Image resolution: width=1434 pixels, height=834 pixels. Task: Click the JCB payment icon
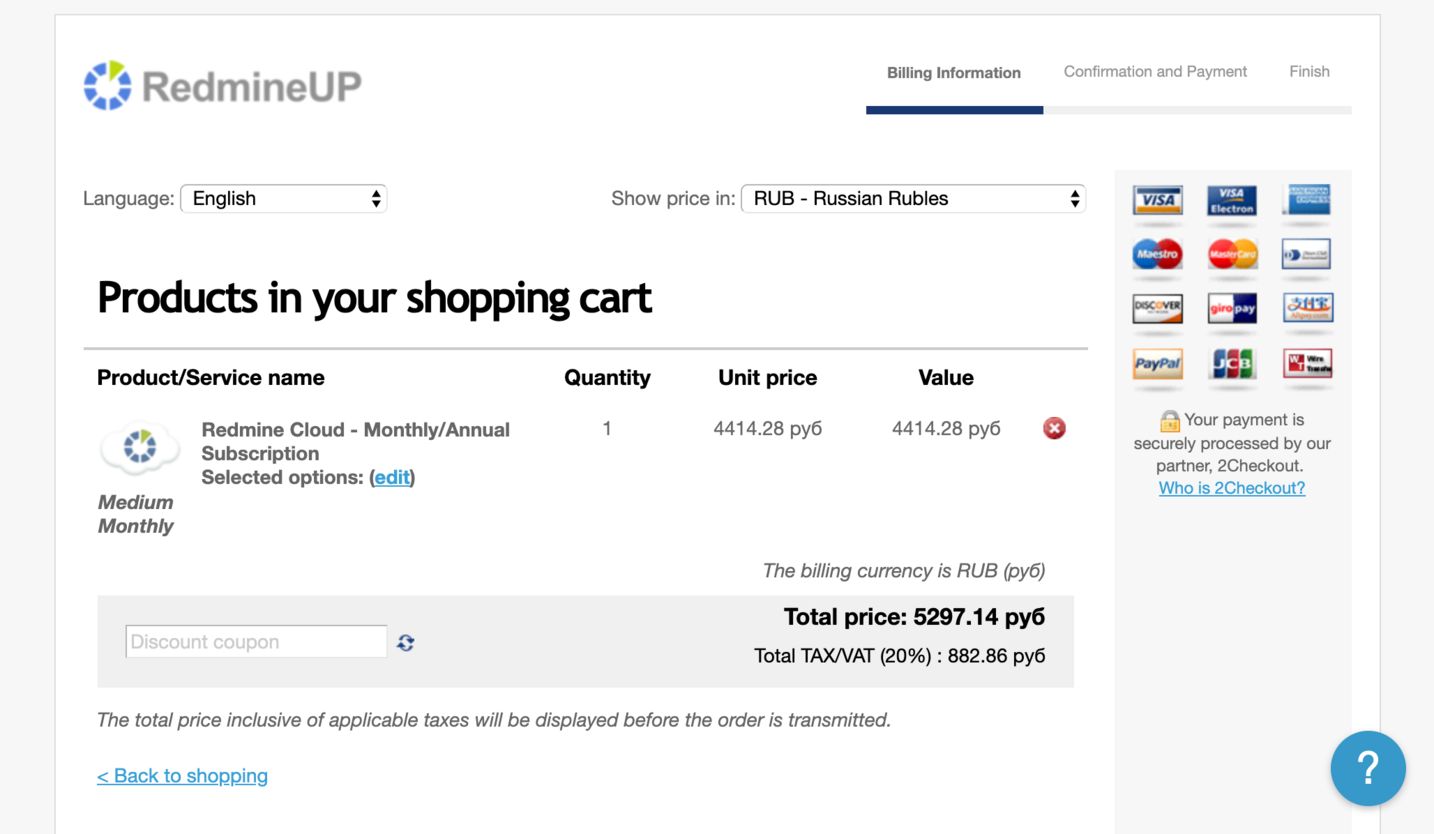[1231, 363]
